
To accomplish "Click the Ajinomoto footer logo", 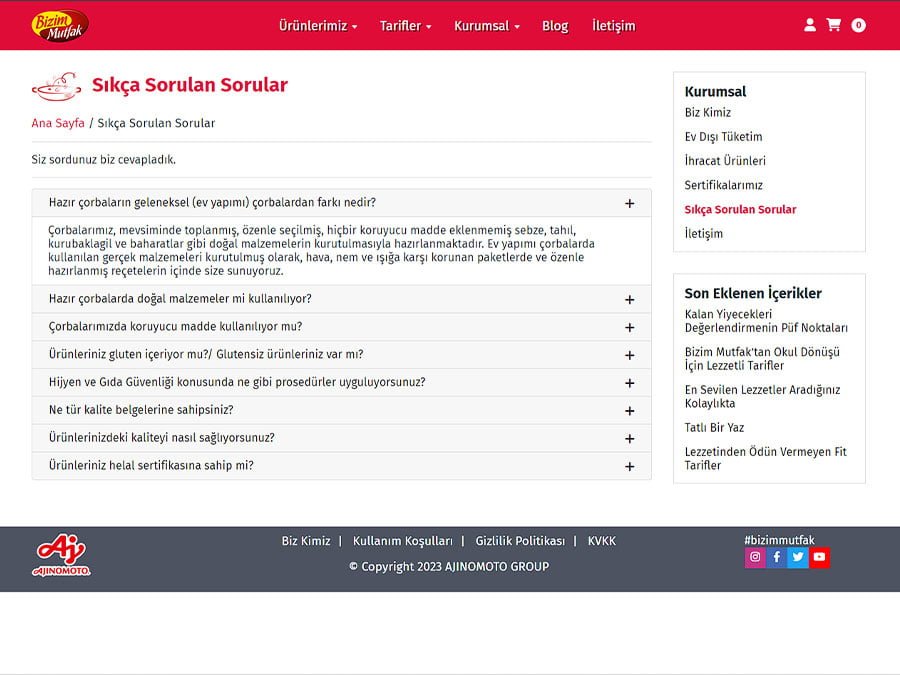I will coord(62,558).
